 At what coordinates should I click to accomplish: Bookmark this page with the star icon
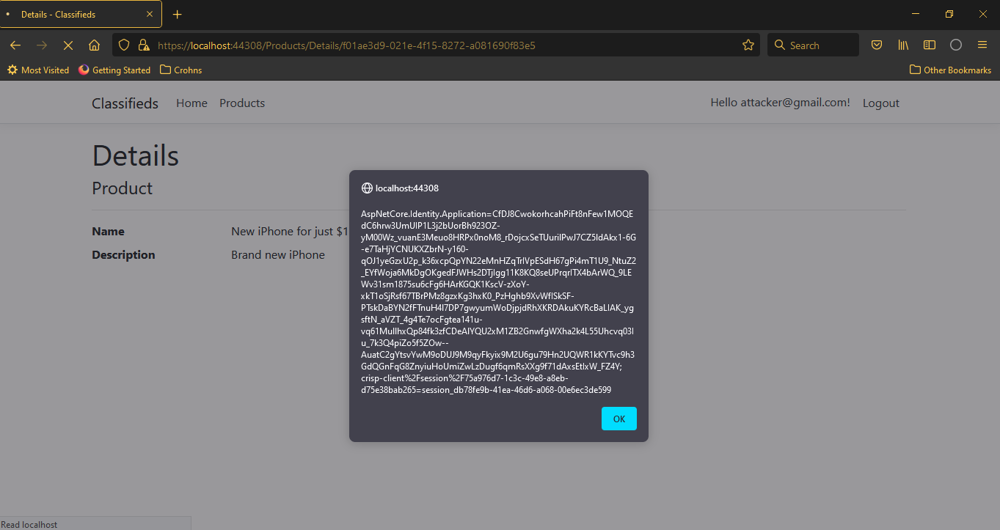point(748,45)
